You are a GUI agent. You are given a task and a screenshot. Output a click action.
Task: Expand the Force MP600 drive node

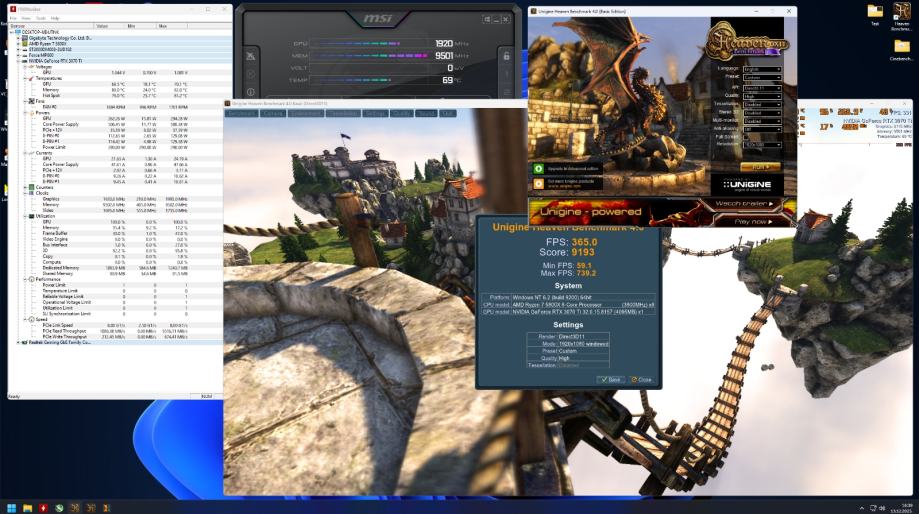pos(19,55)
